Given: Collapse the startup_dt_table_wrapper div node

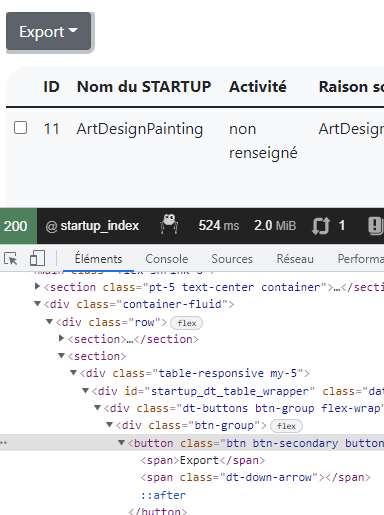Looking at the screenshot, I should (x=85, y=390).
